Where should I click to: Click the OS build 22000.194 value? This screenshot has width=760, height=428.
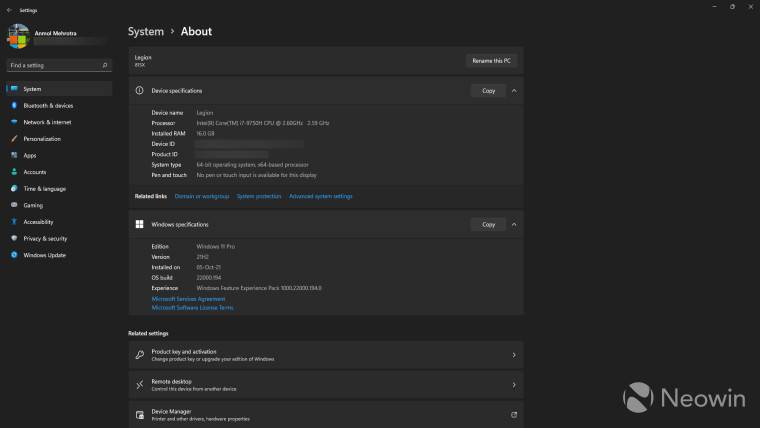coord(209,278)
